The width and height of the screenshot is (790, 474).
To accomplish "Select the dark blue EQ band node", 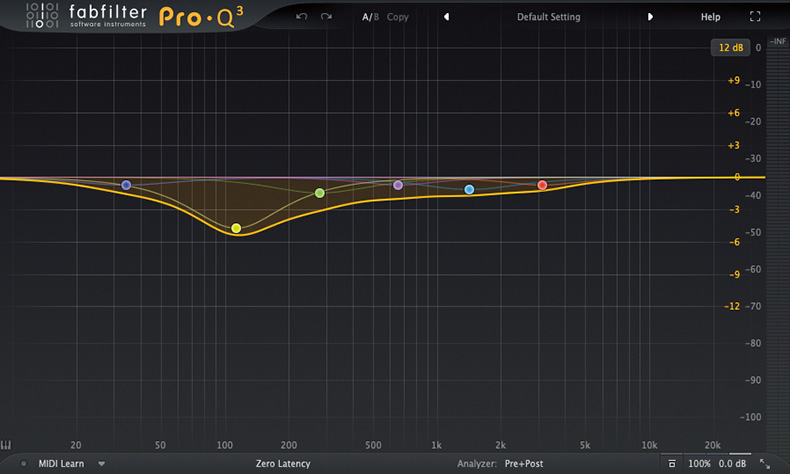I will click(x=126, y=185).
